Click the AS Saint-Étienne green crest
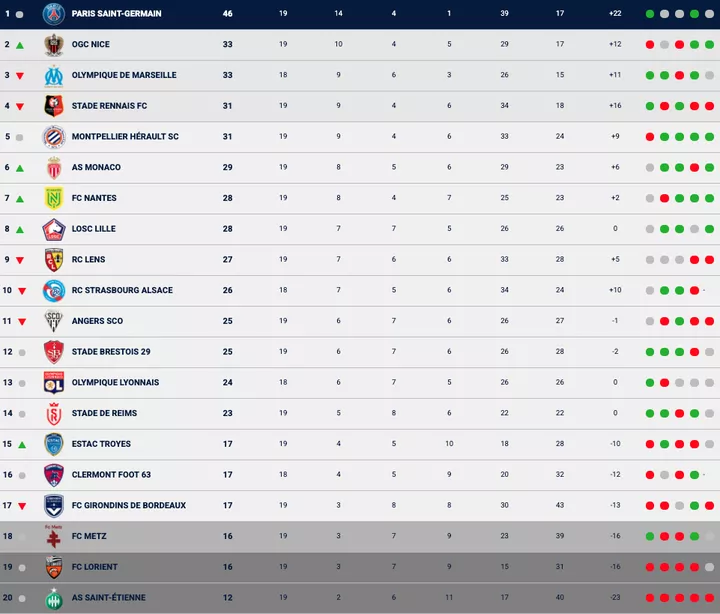This screenshot has height=614, width=720. point(53,598)
